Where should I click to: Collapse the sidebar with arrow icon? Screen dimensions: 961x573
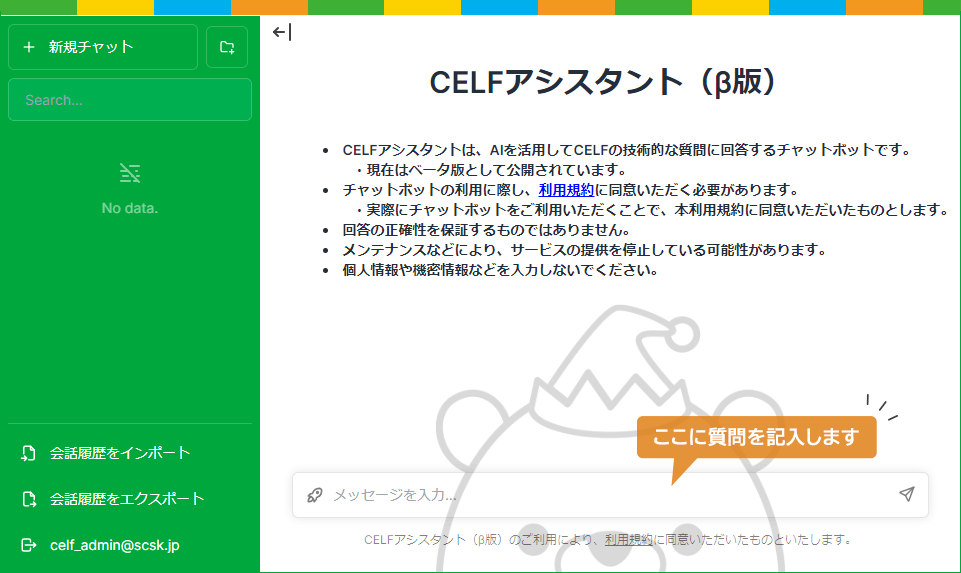[282, 32]
